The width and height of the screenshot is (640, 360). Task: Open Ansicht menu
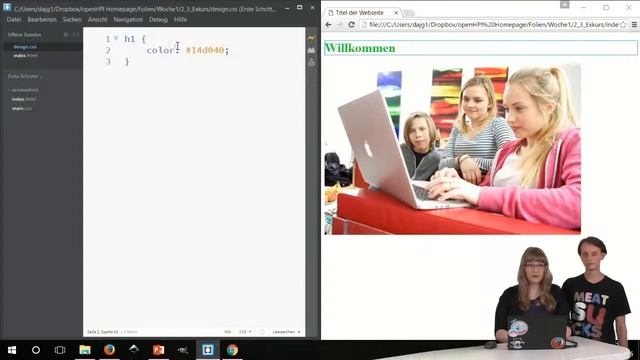98,20
